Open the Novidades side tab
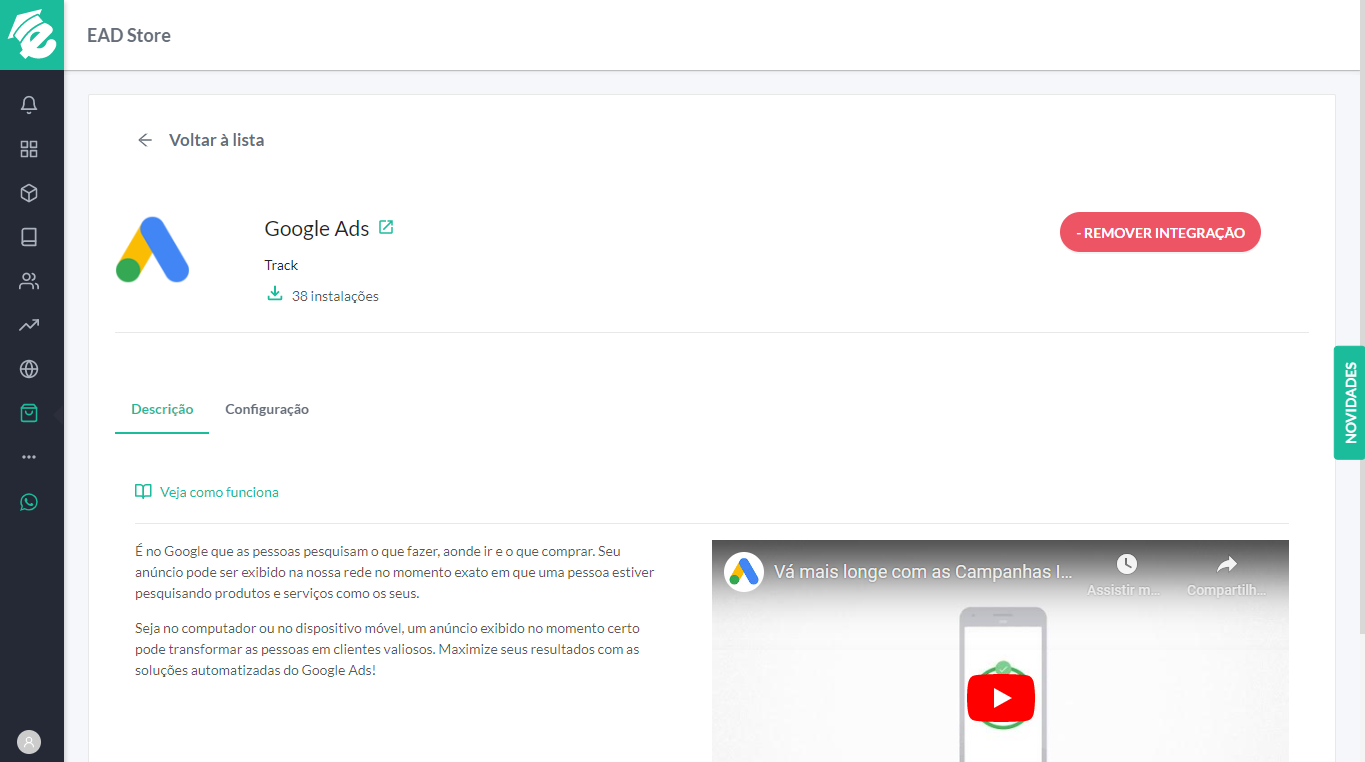 [x=1350, y=403]
